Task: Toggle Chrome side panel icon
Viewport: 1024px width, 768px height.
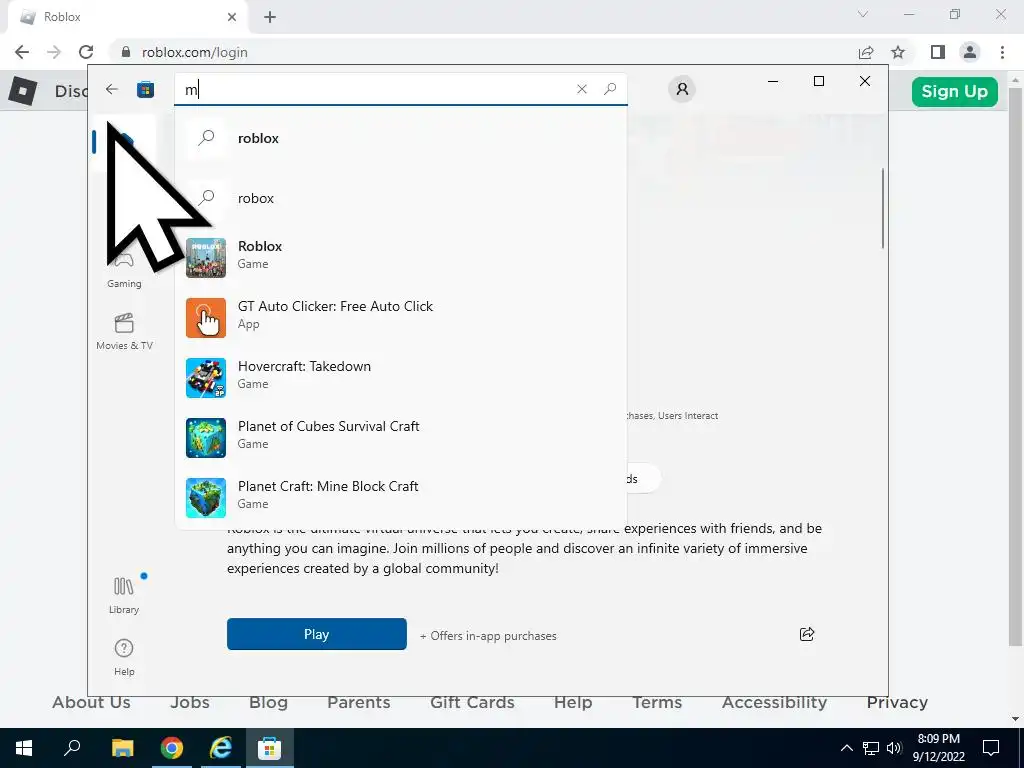Action: (938, 52)
